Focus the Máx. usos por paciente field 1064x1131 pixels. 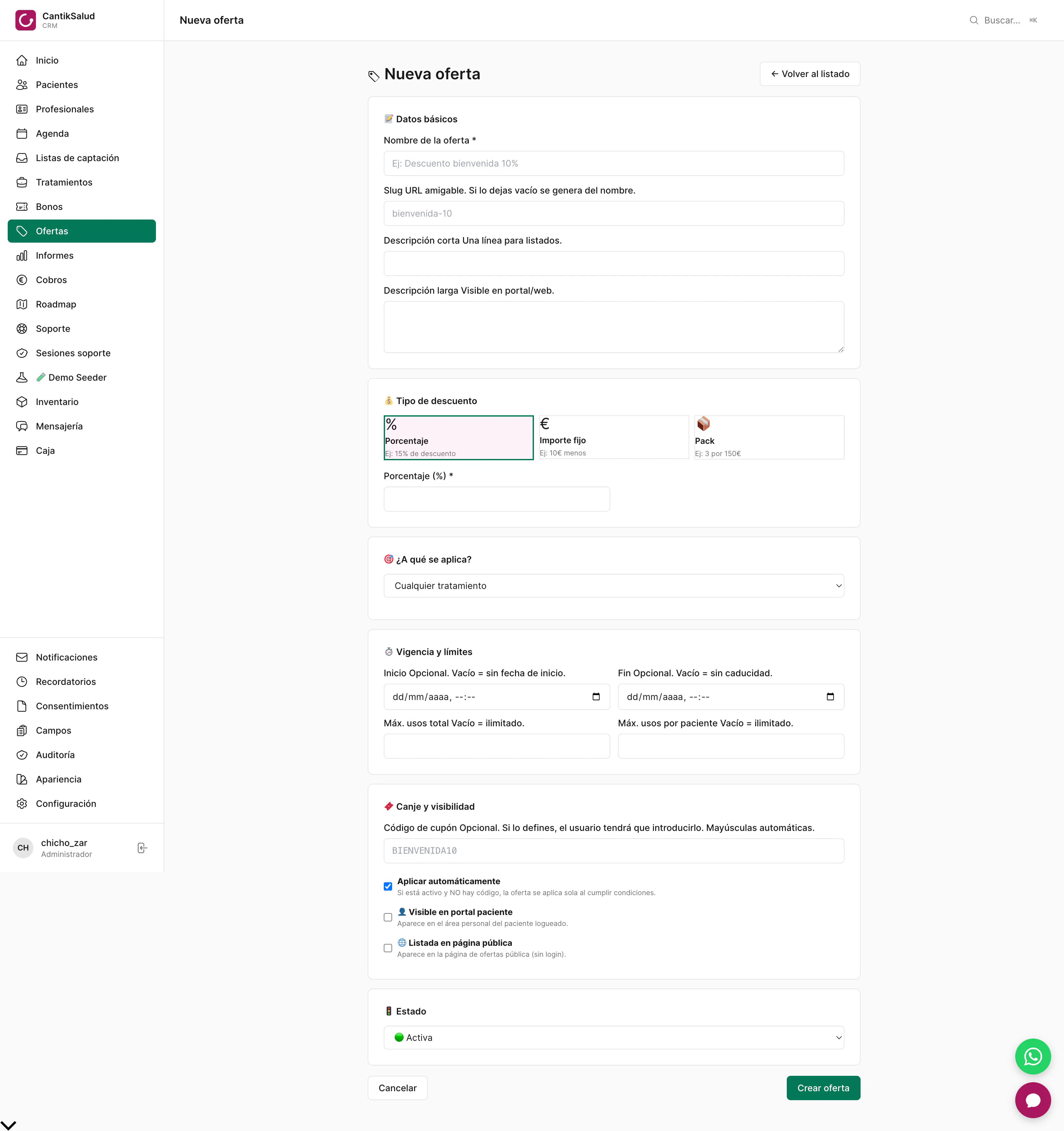[731, 747]
